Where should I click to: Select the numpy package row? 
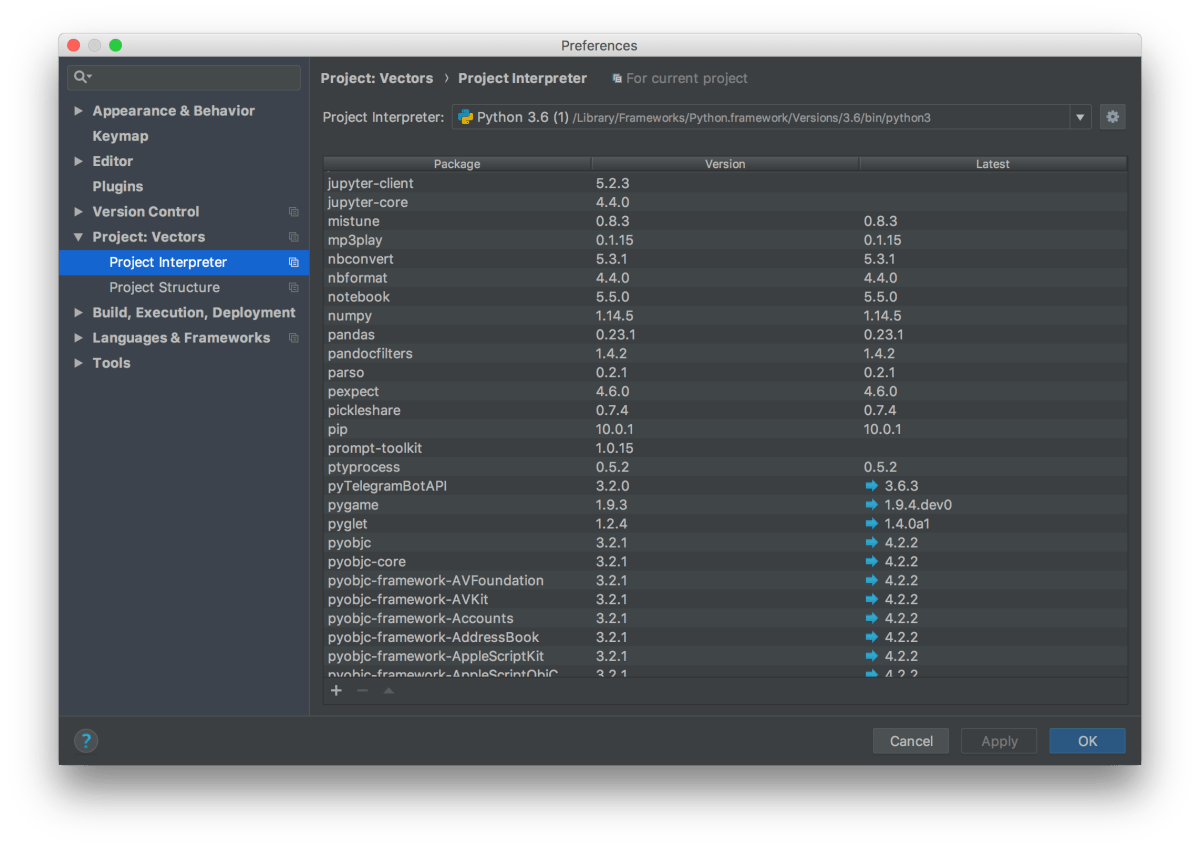click(x=725, y=316)
